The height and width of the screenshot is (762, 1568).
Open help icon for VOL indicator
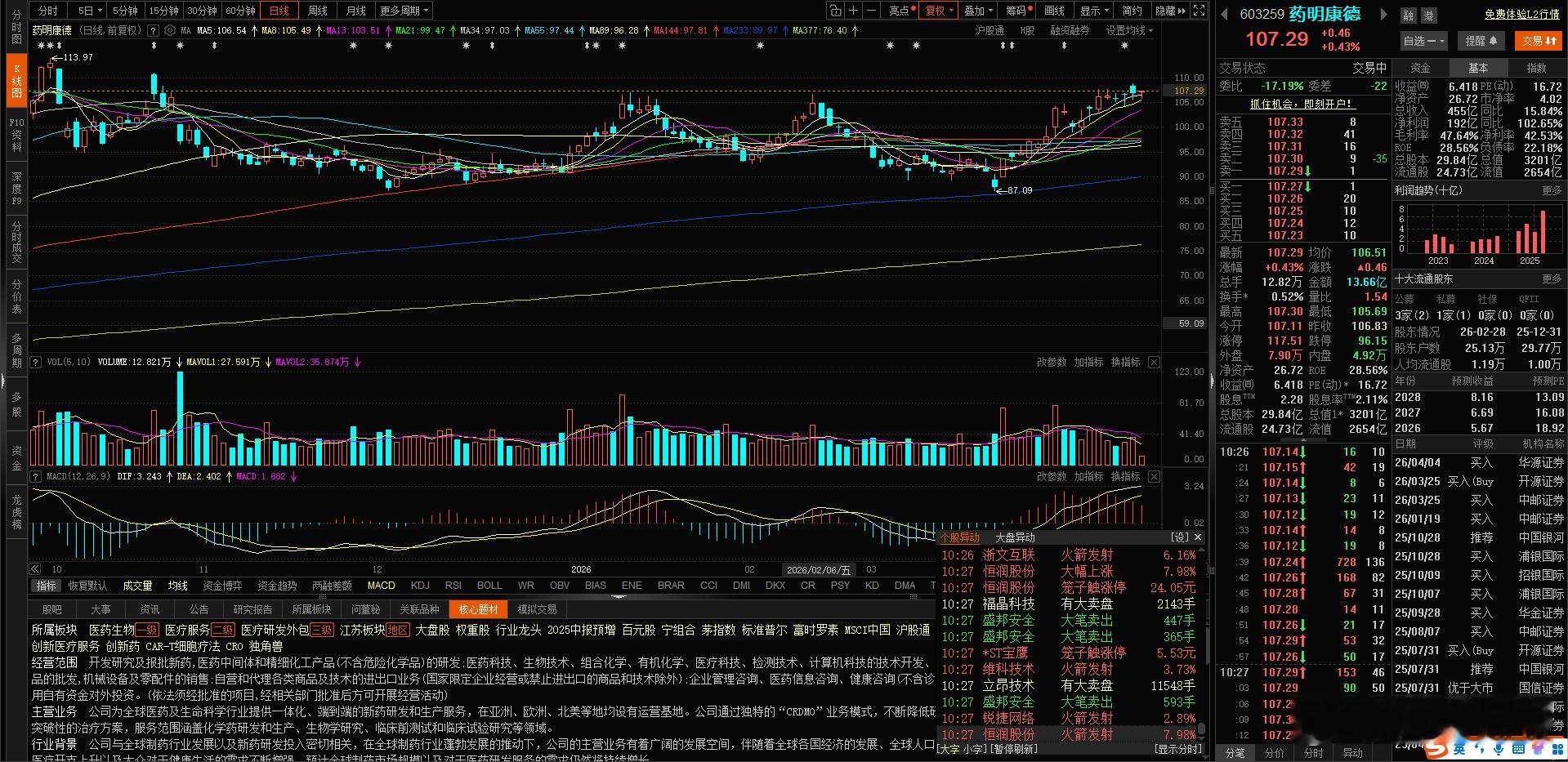pyautogui.click(x=36, y=362)
